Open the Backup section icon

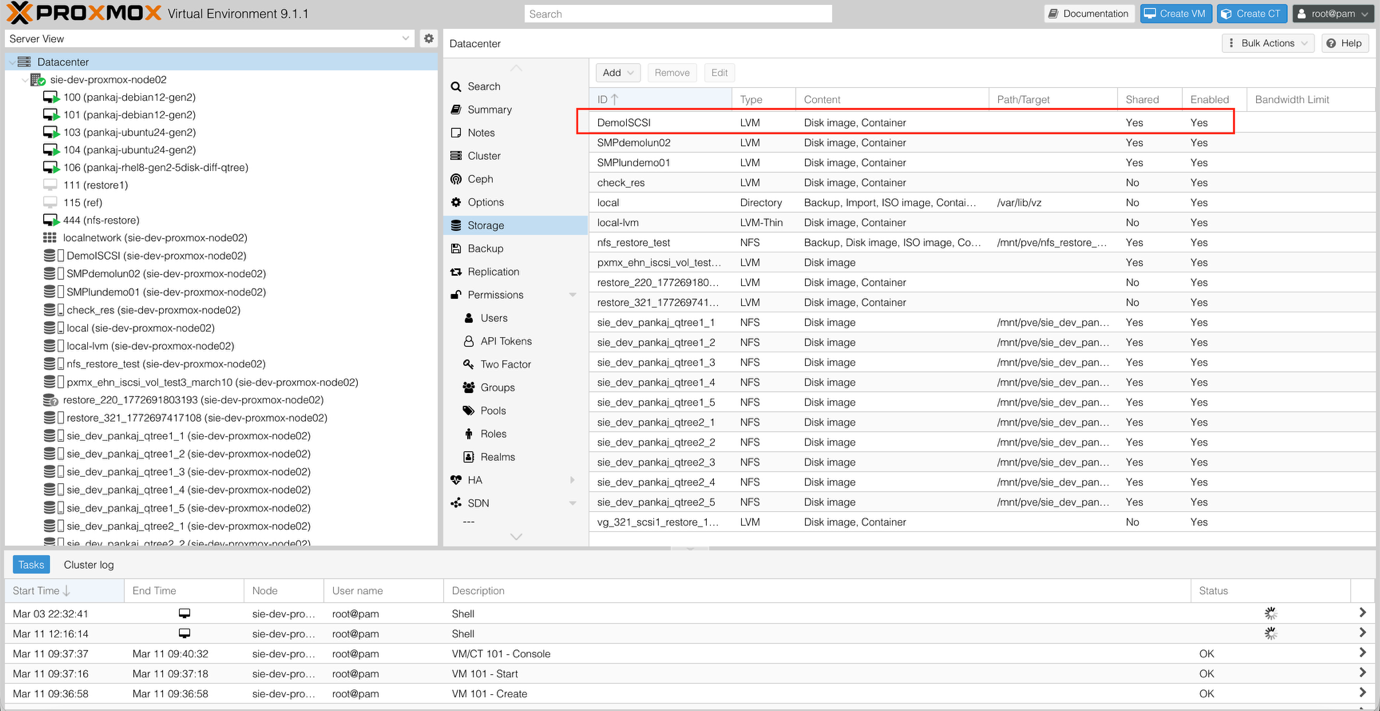click(x=458, y=248)
